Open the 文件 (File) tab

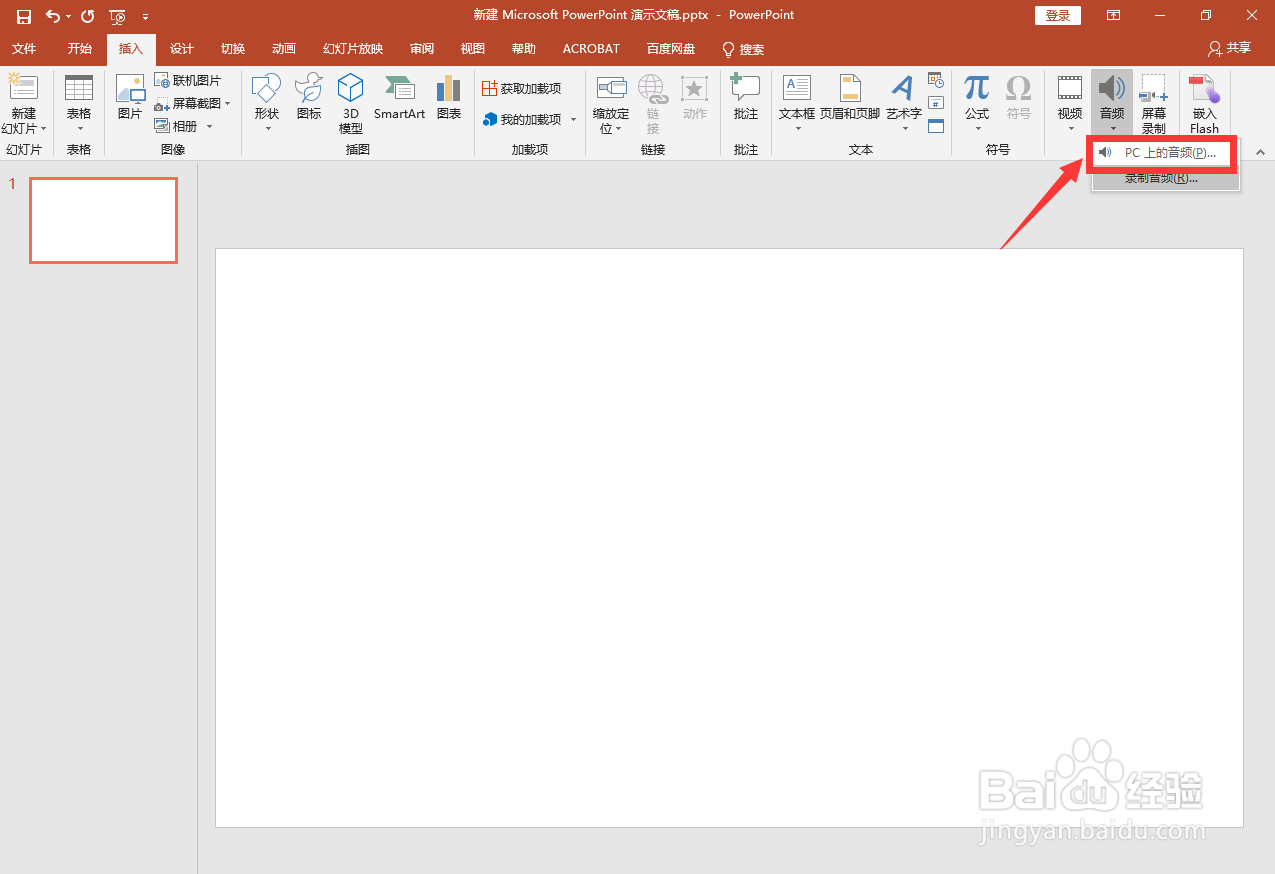tap(24, 49)
